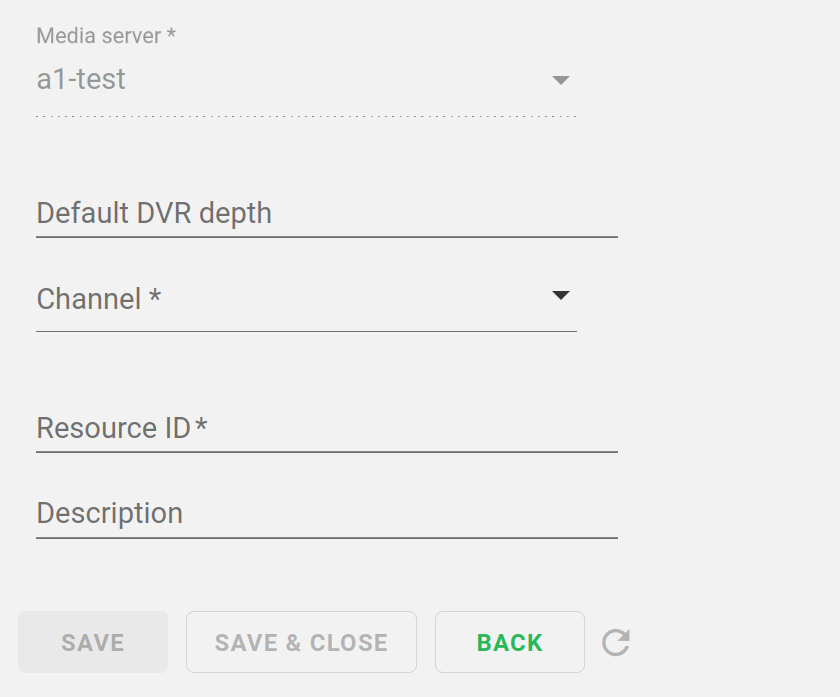Select the Resource ID placeholder text
Image resolution: width=840 pixels, height=697 pixels.
click(122, 429)
